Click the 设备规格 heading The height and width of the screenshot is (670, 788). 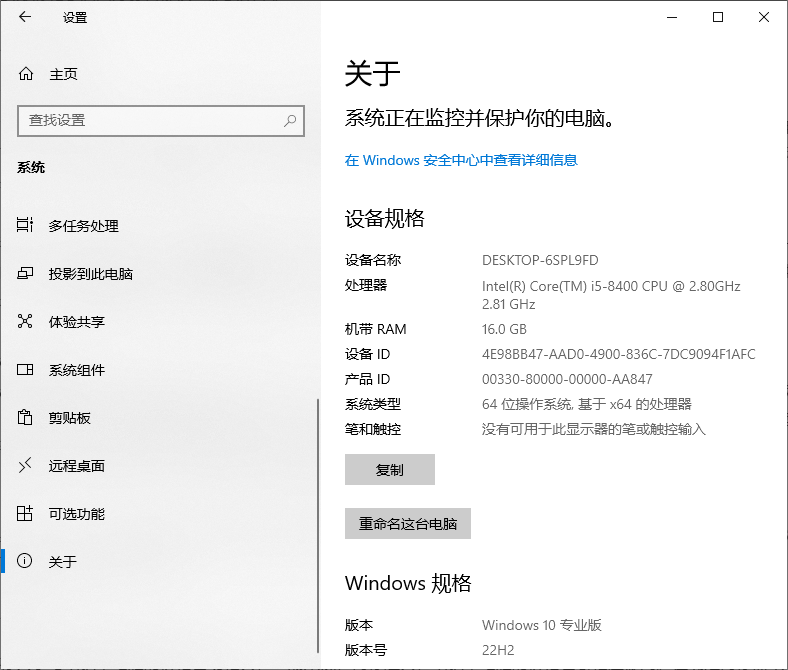tap(384, 219)
